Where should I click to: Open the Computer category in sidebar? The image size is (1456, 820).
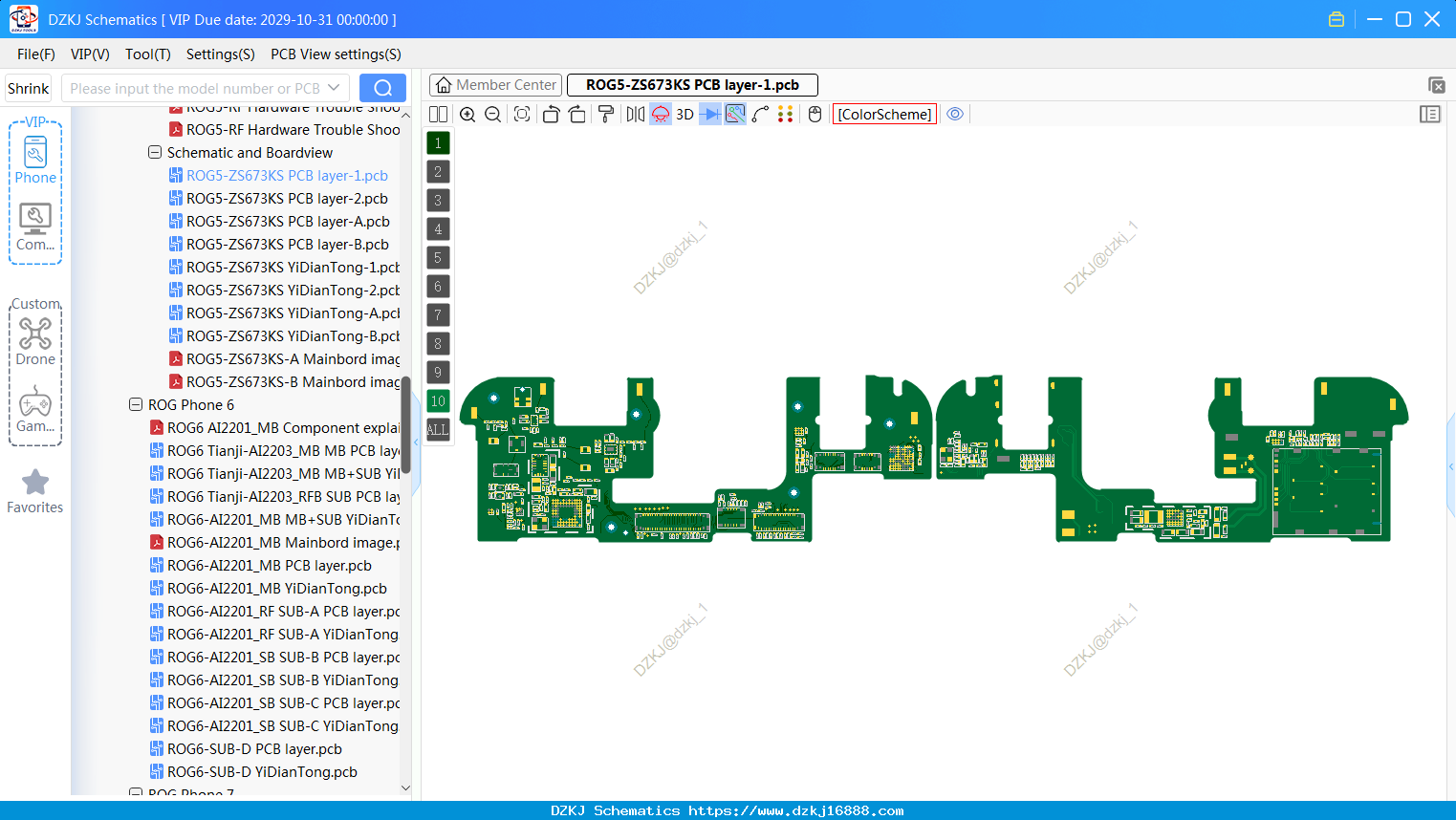point(35,227)
